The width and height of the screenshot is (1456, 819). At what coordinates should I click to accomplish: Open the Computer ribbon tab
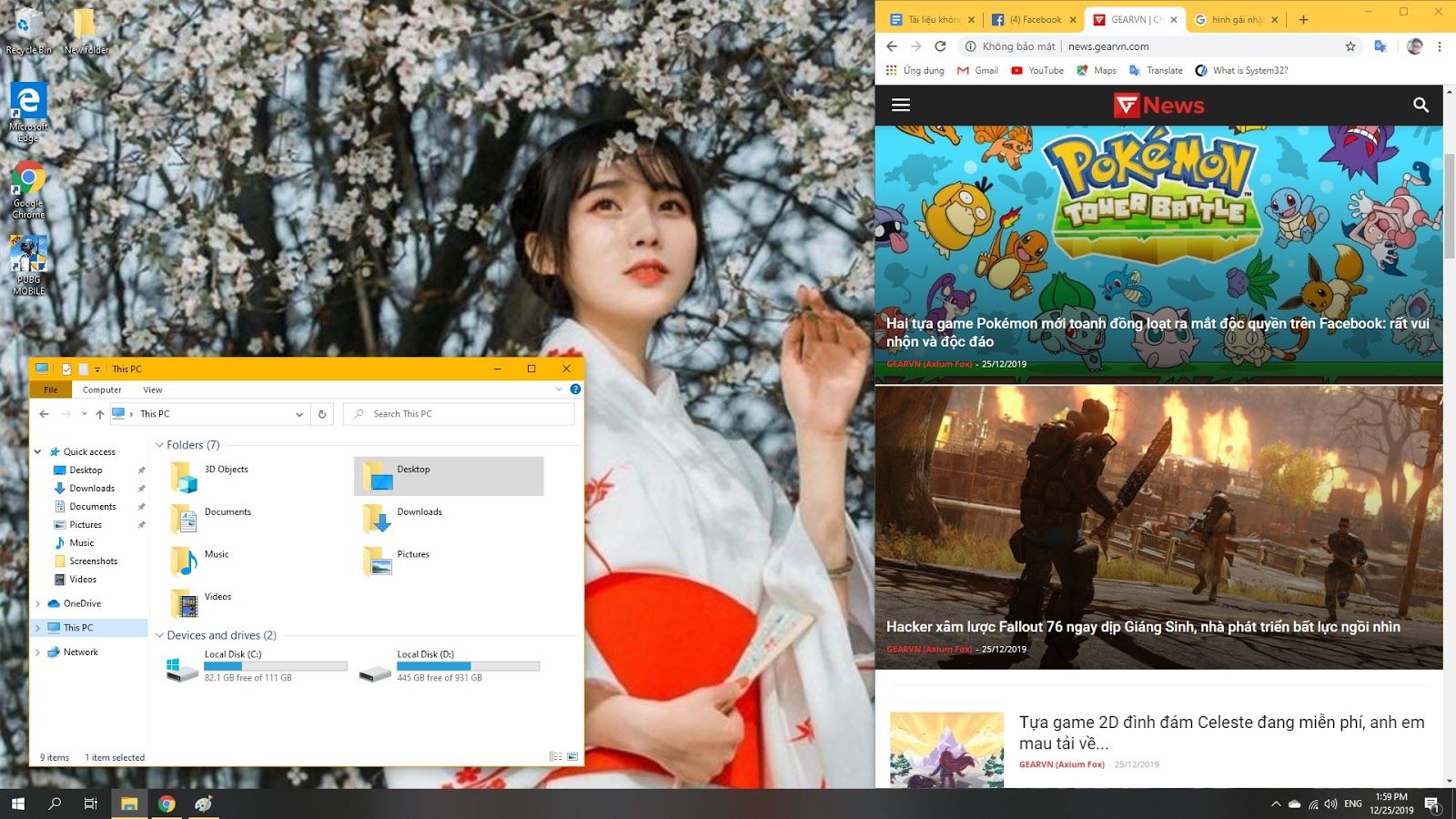(102, 389)
